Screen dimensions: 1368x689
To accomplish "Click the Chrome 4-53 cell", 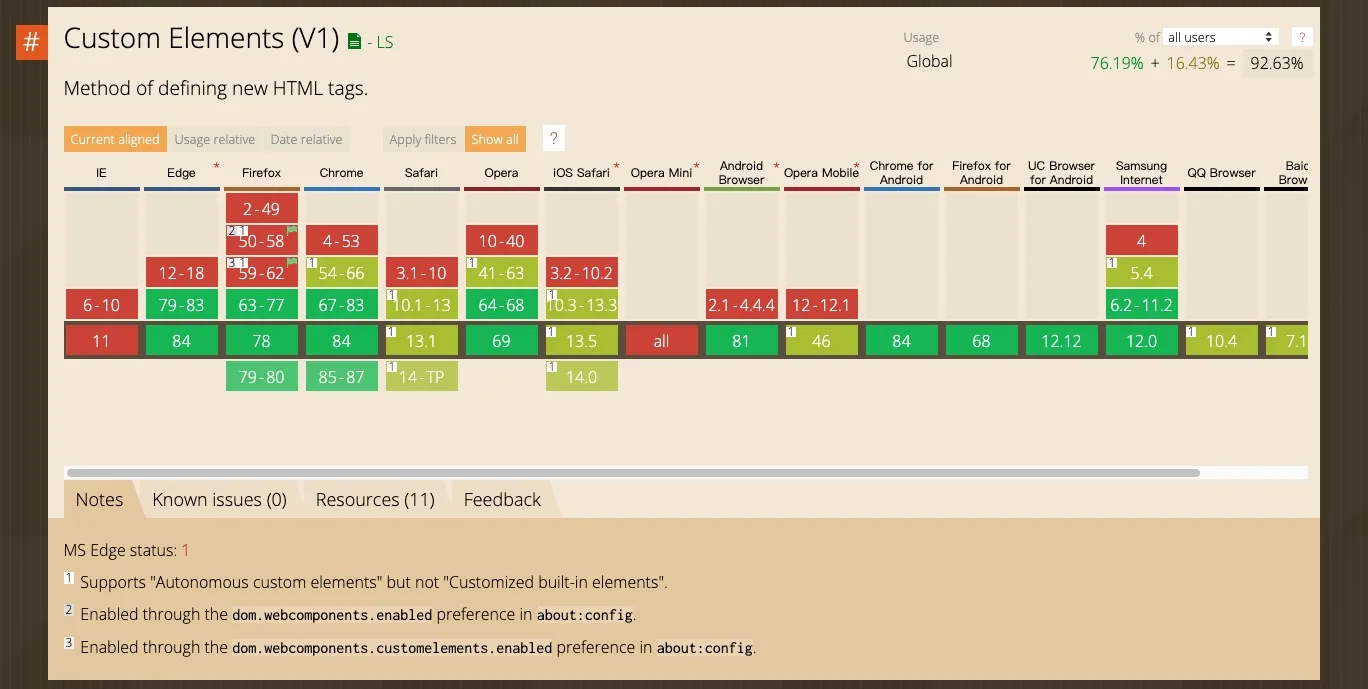I will pyautogui.click(x=341, y=240).
